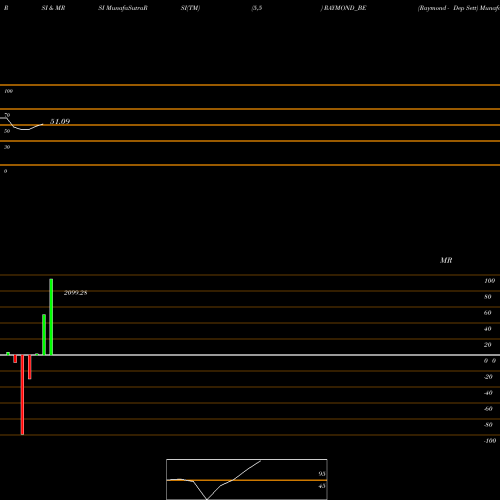Click the MR axis label 80

pos(488,297)
